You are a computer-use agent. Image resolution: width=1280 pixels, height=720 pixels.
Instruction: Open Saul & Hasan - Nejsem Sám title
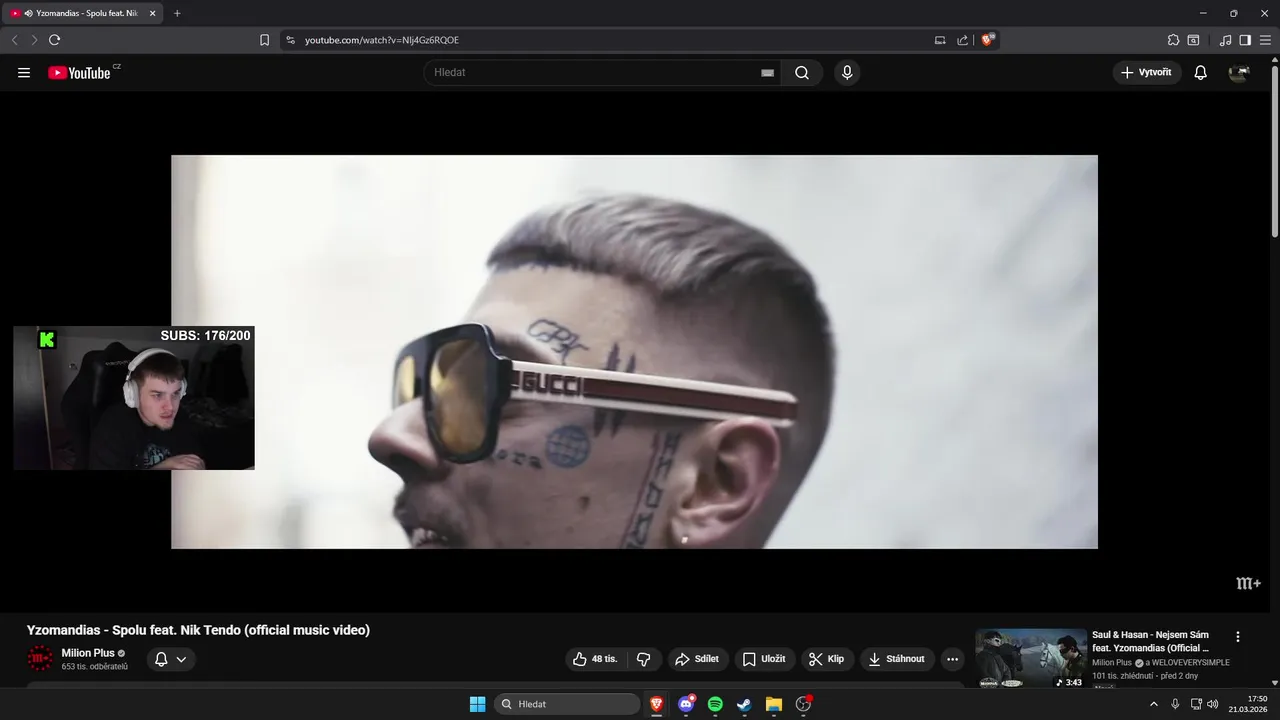pos(1152,641)
